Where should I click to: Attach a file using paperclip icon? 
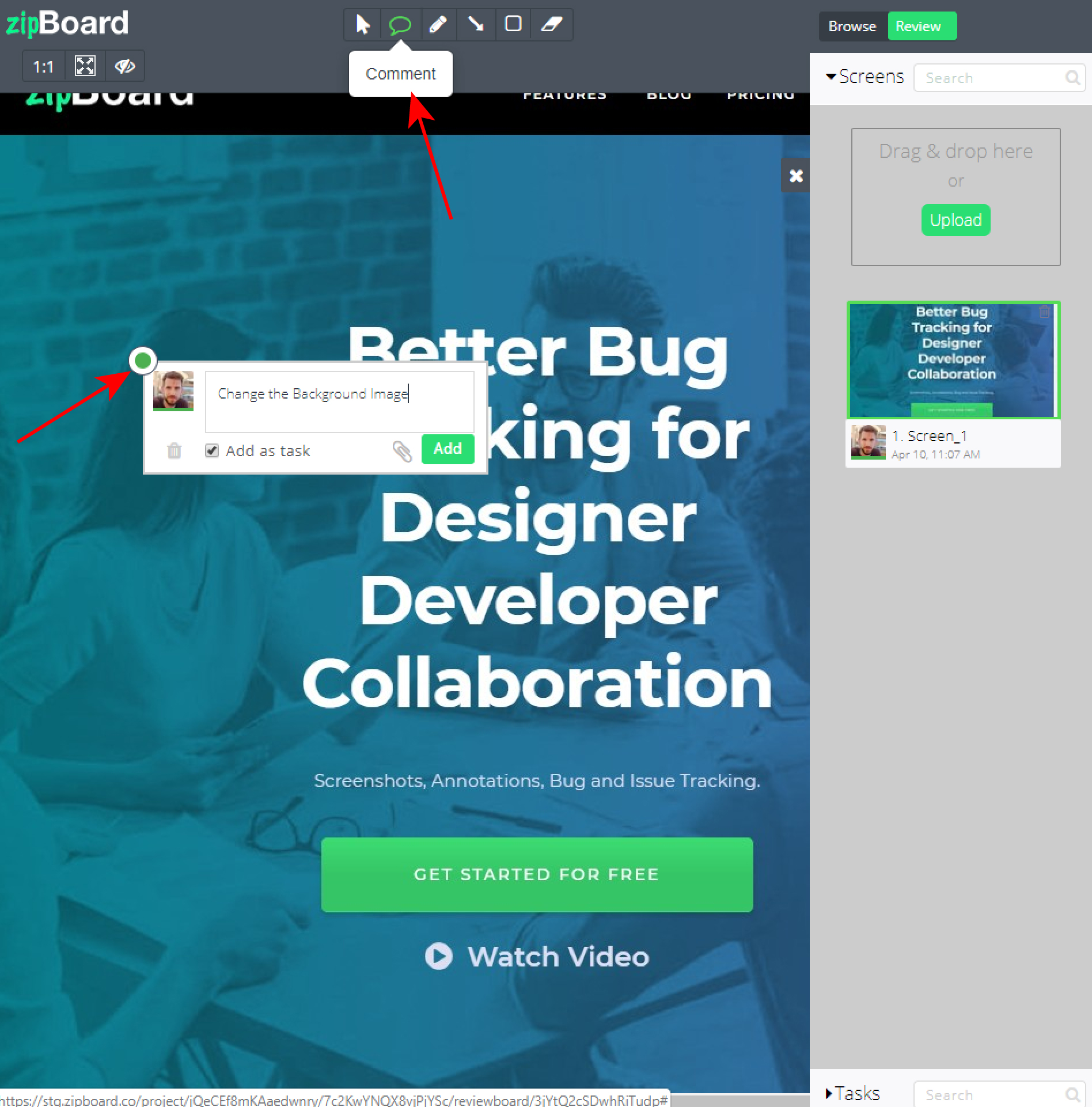(x=402, y=452)
